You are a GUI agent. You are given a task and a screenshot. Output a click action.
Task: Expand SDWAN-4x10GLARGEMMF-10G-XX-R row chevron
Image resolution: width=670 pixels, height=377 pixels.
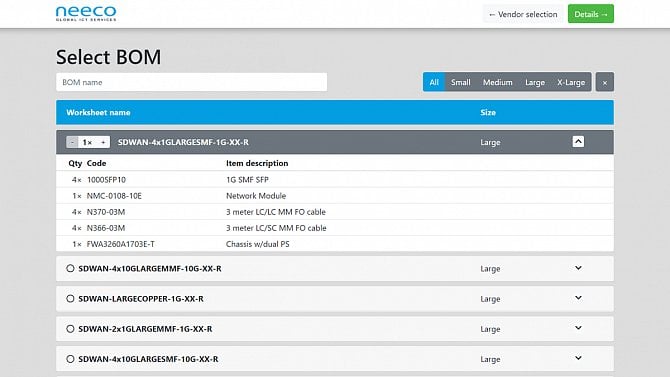click(x=578, y=268)
